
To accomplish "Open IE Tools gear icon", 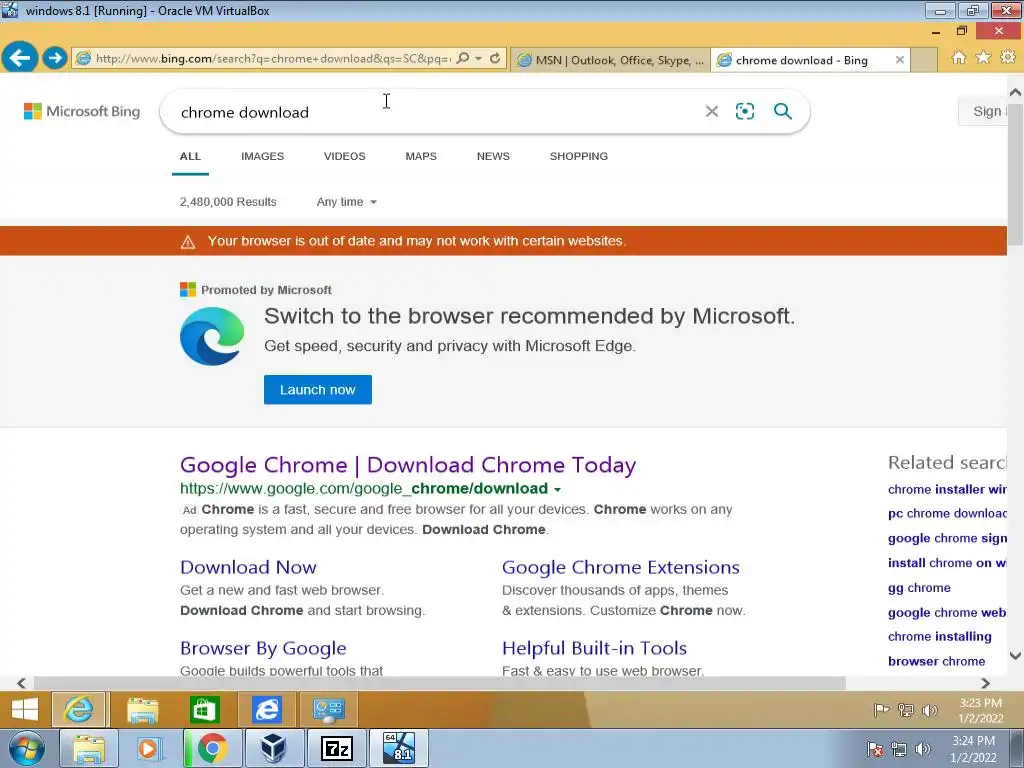I will click(1008, 57).
